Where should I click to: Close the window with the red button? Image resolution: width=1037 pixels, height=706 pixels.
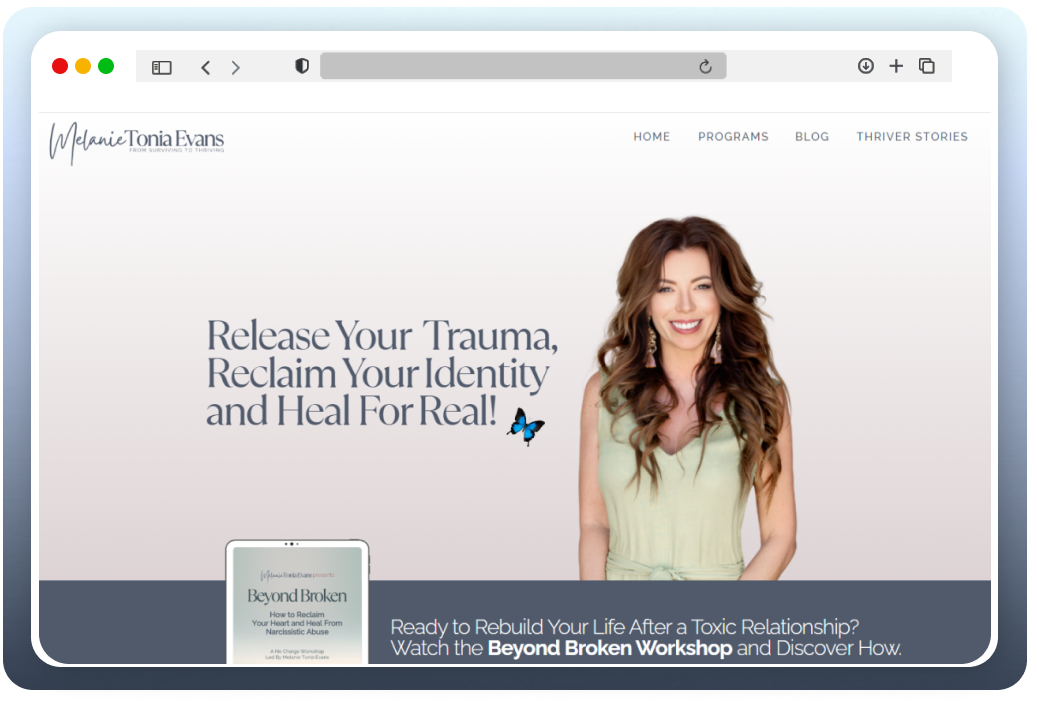click(60, 66)
